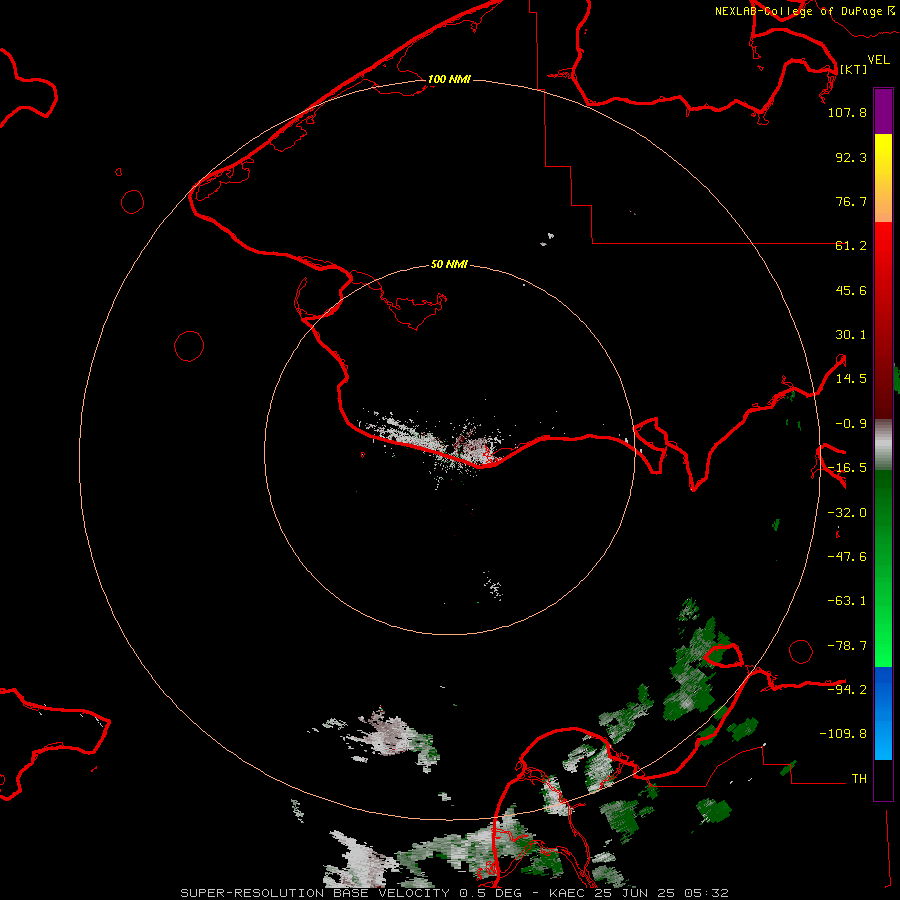Click the -16.5 value on velocity scale
Screen dimensions: 900x900
pyautogui.click(x=847, y=468)
